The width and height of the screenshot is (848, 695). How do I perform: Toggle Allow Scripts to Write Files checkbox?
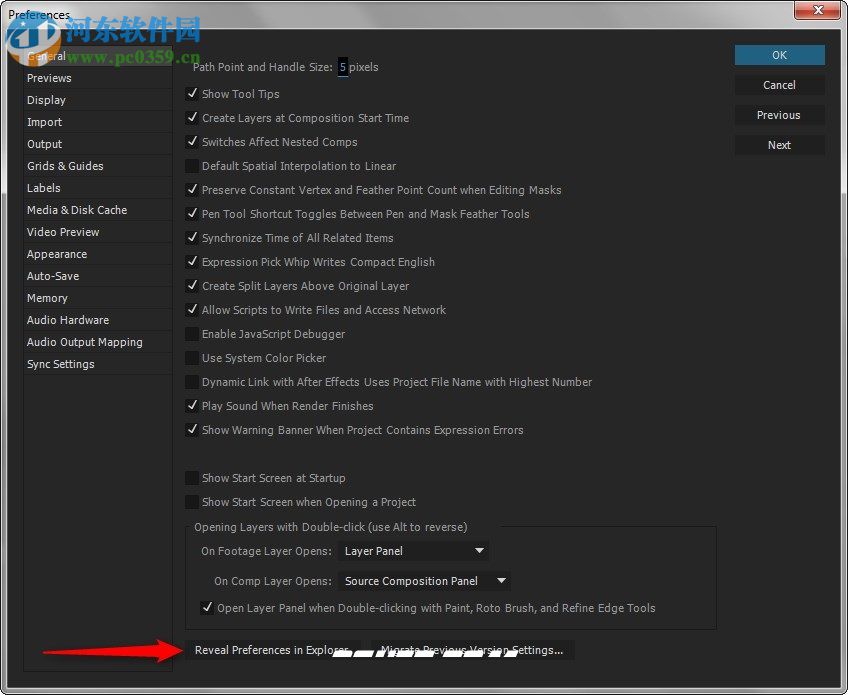coord(192,309)
